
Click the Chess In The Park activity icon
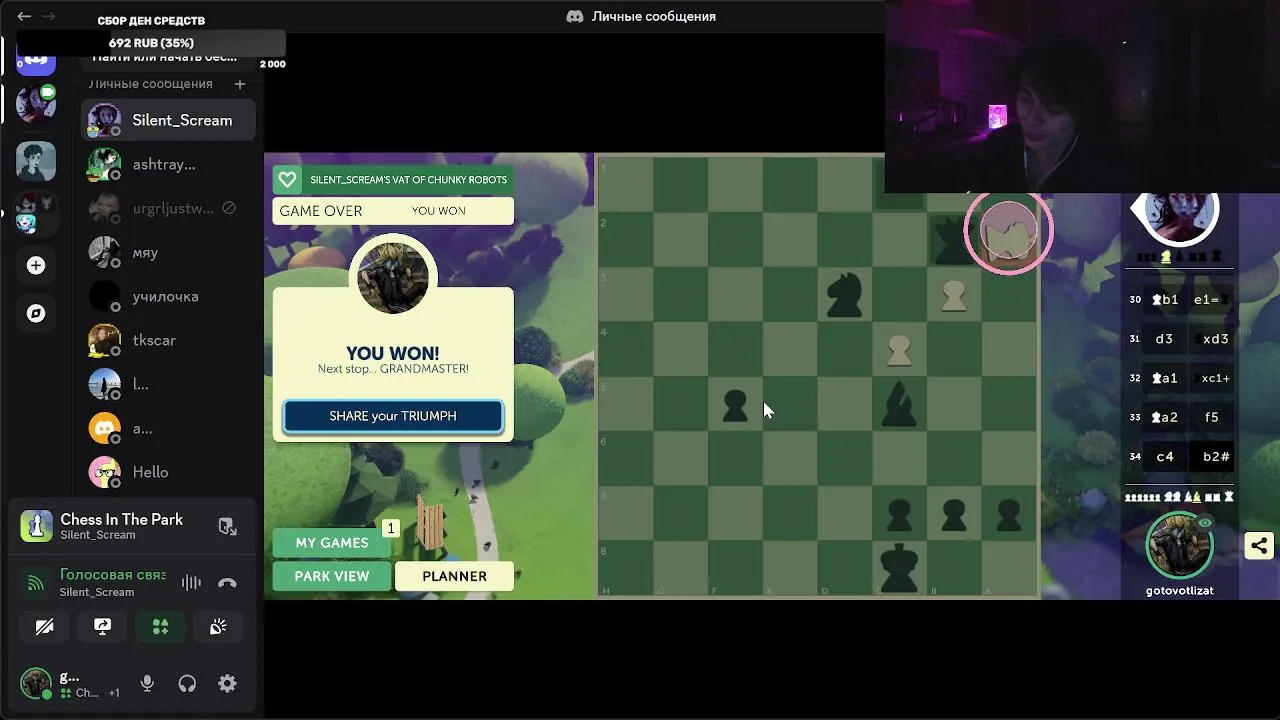36,526
